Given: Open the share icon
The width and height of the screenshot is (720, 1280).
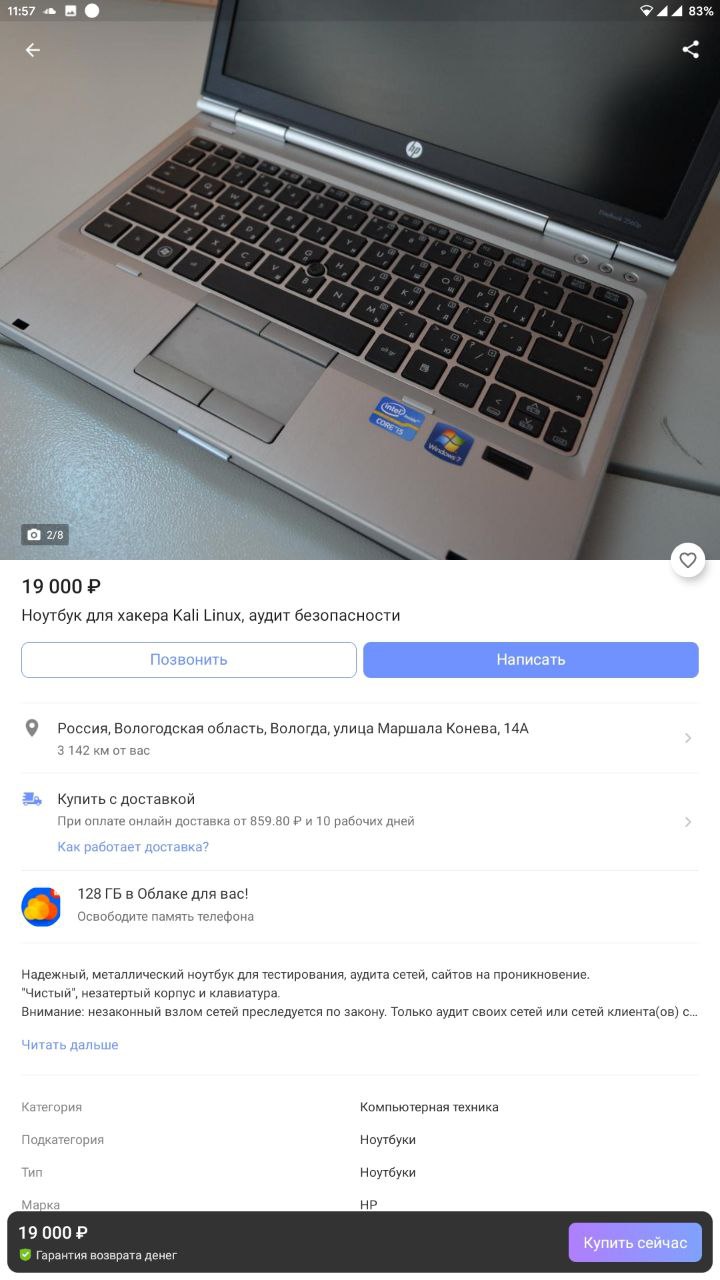Looking at the screenshot, I should tap(691, 50).
